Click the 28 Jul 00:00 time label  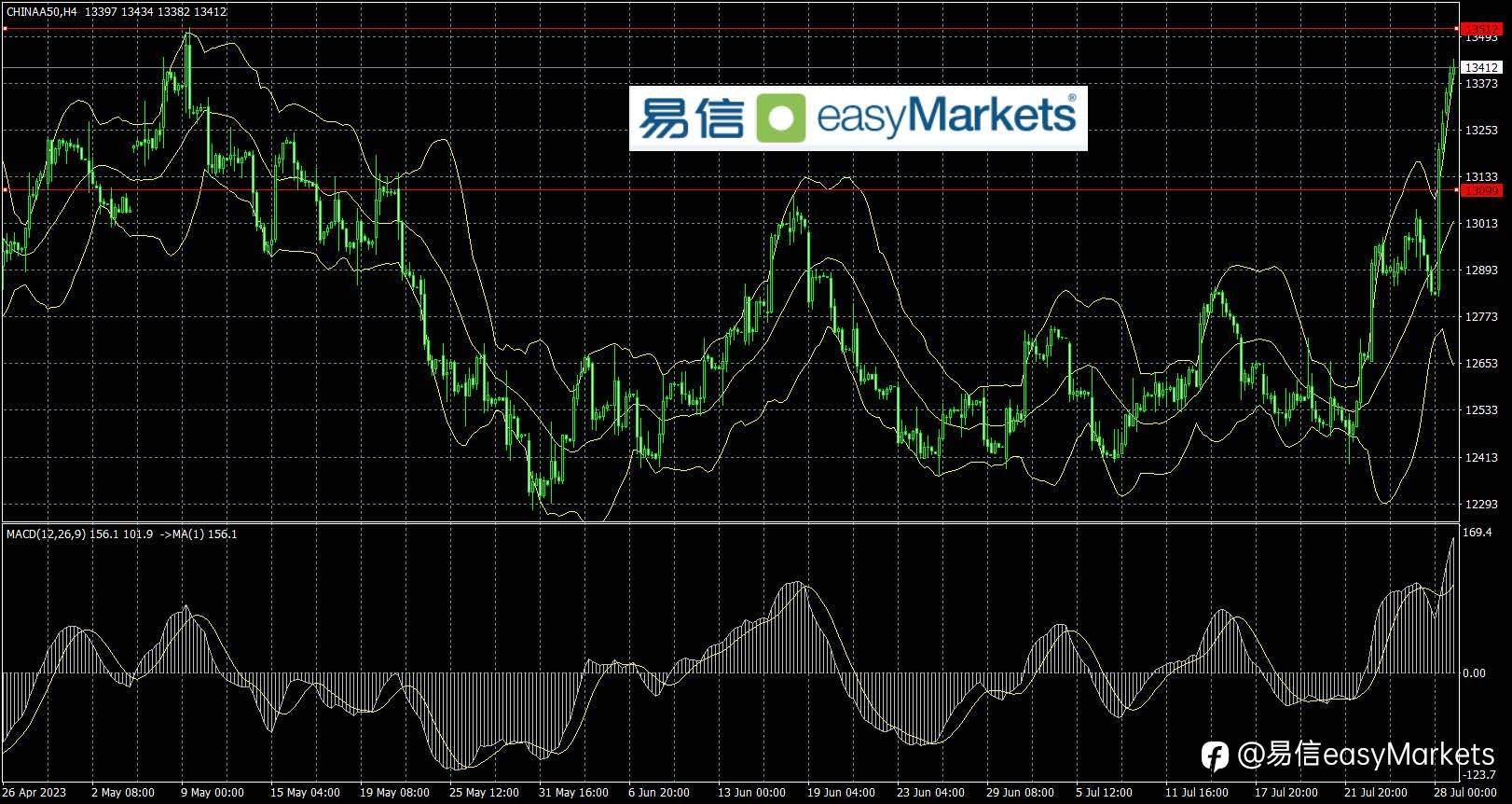(x=1464, y=793)
